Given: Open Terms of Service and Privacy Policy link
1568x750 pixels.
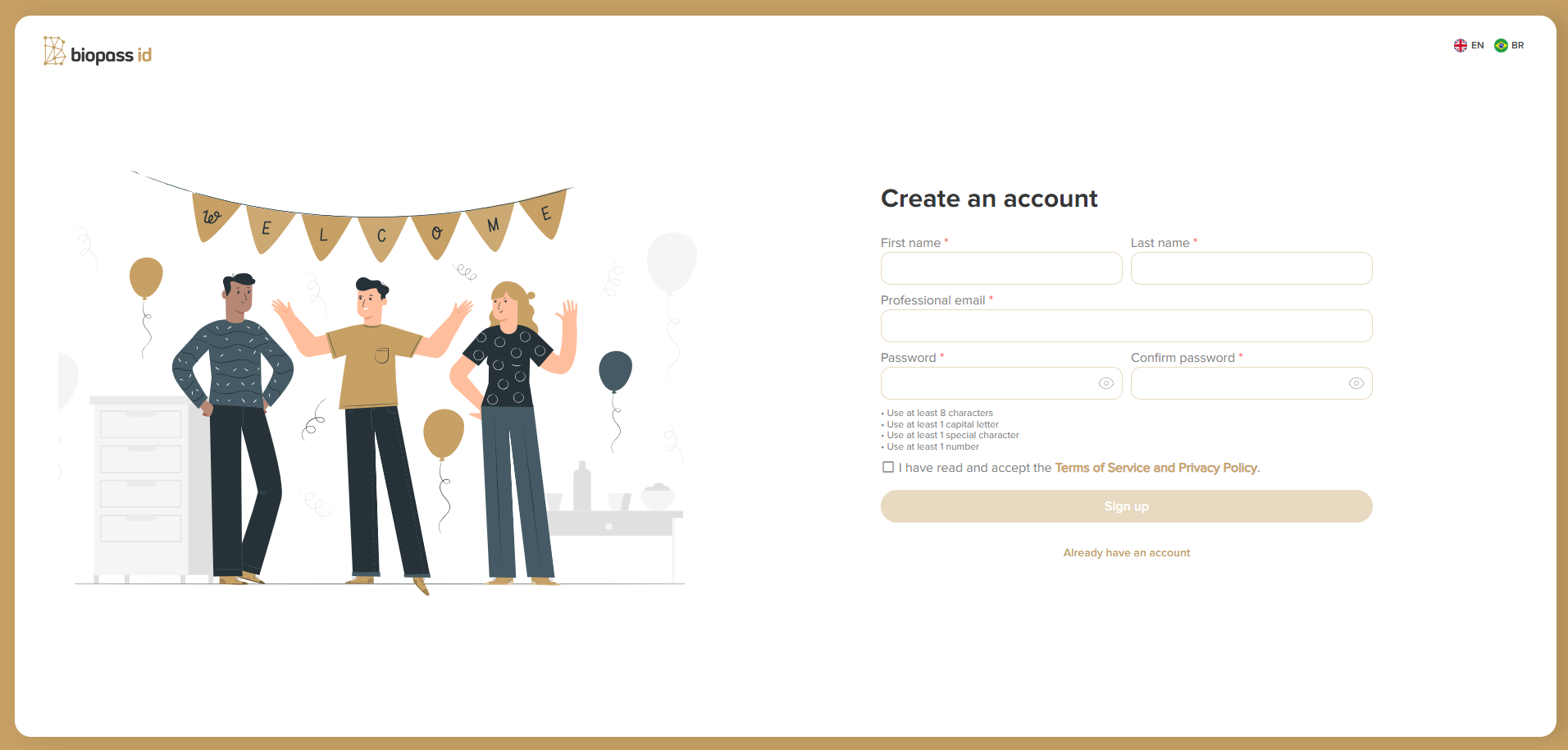Looking at the screenshot, I should 1156,468.
